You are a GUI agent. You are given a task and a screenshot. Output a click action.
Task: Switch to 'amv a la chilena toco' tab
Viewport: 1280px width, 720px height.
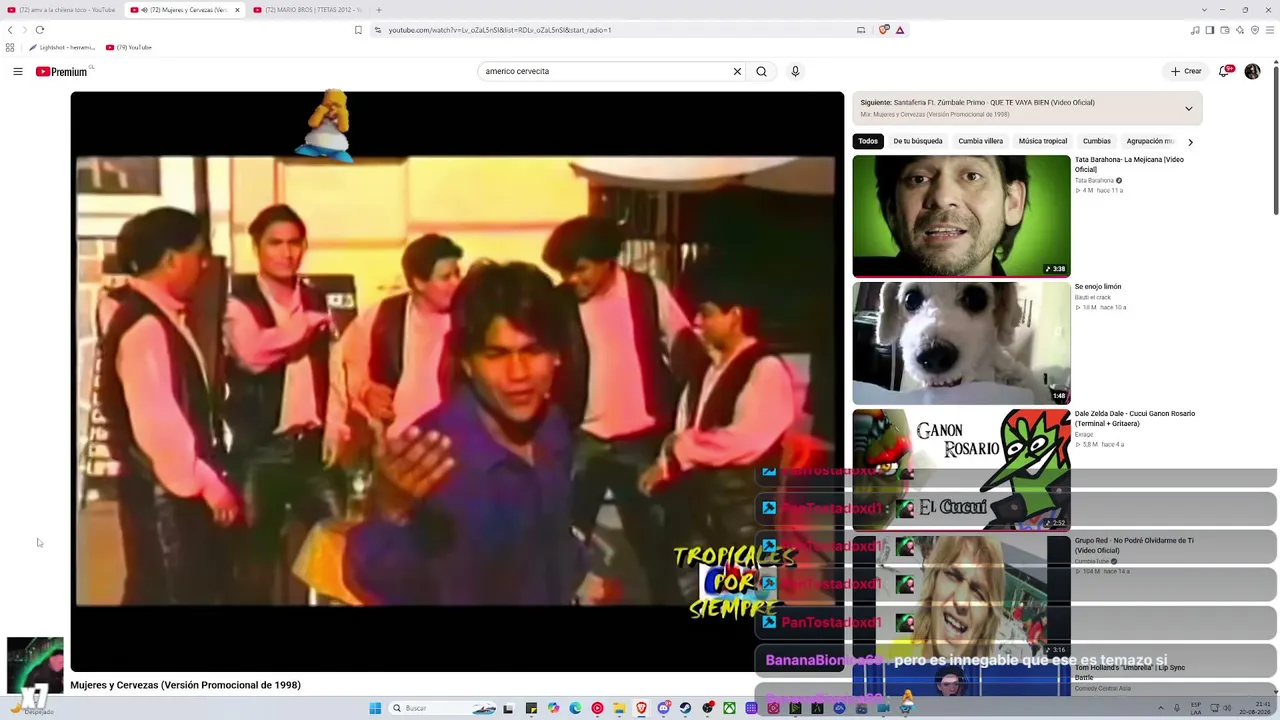[x=61, y=10]
